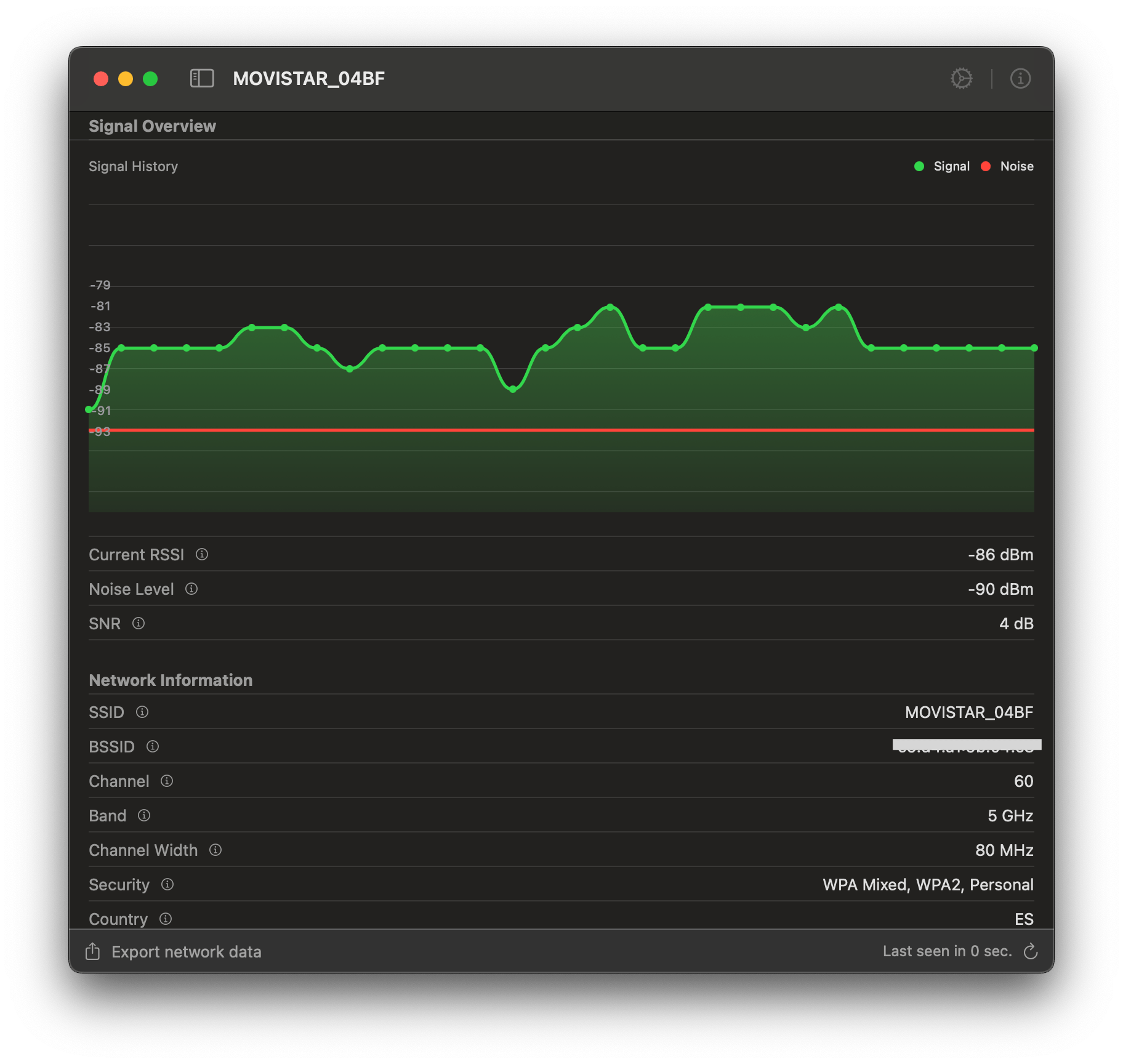The image size is (1123, 1064).
Task: Show info for Country row
Action: coord(166,919)
